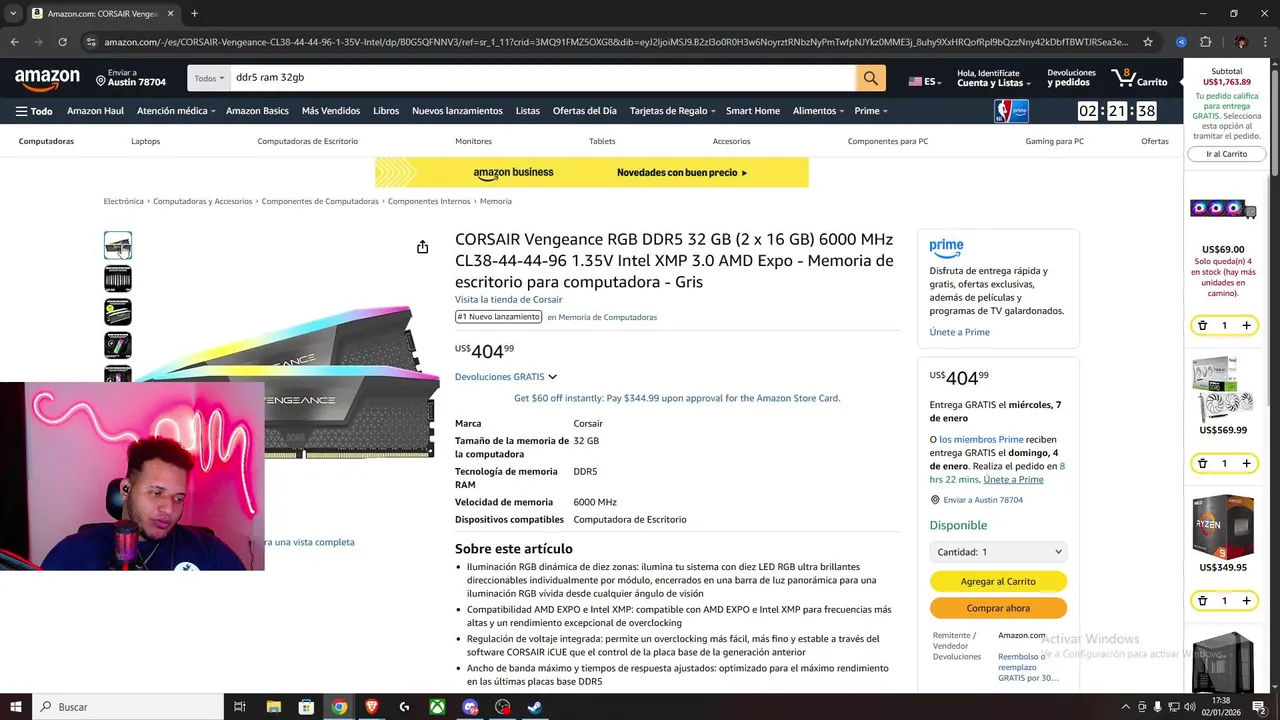The height and width of the screenshot is (720, 1280).
Task: Open the Windows Start menu
Action: click(x=16, y=707)
